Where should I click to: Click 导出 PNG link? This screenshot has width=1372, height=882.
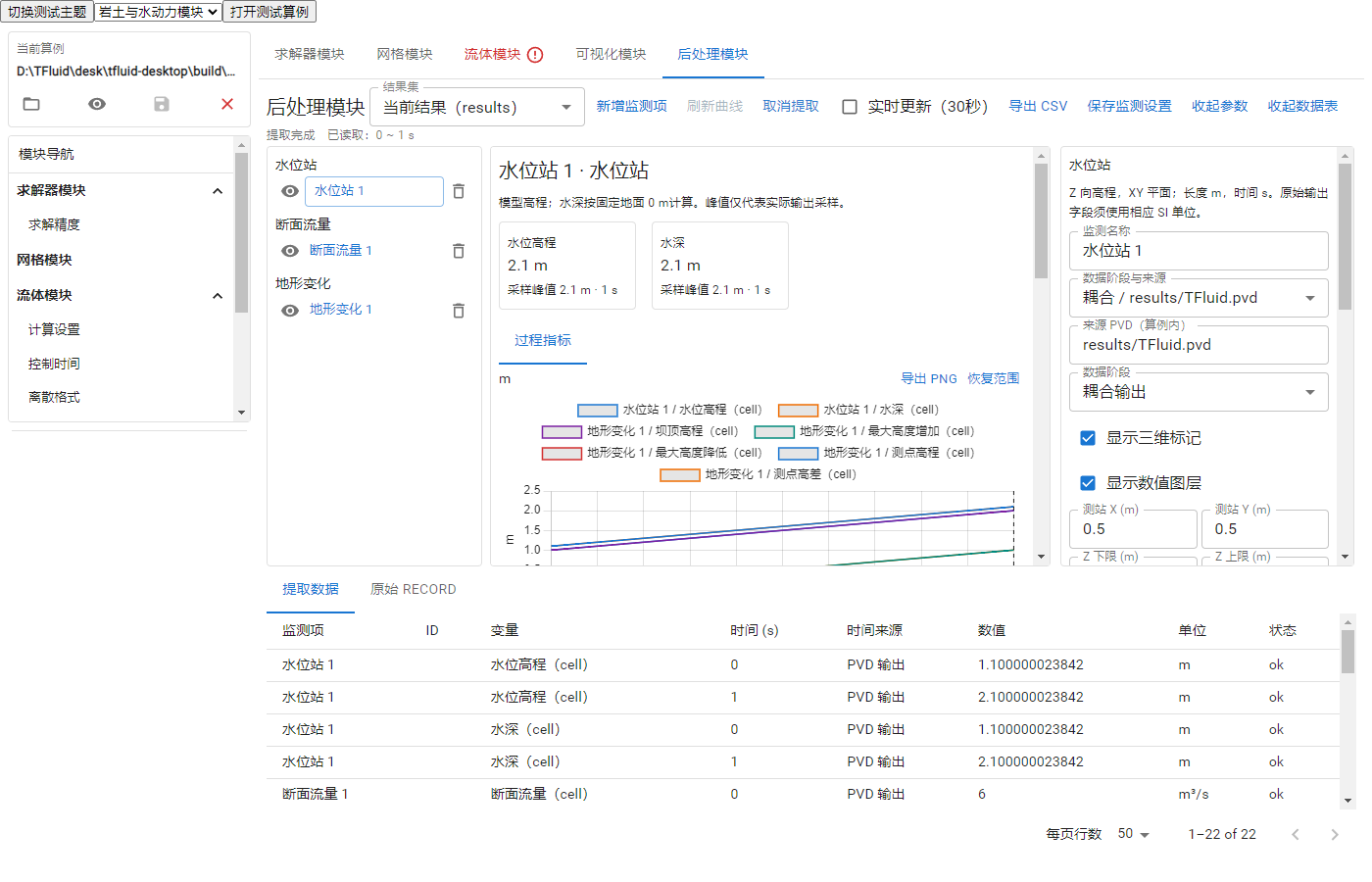click(929, 378)
